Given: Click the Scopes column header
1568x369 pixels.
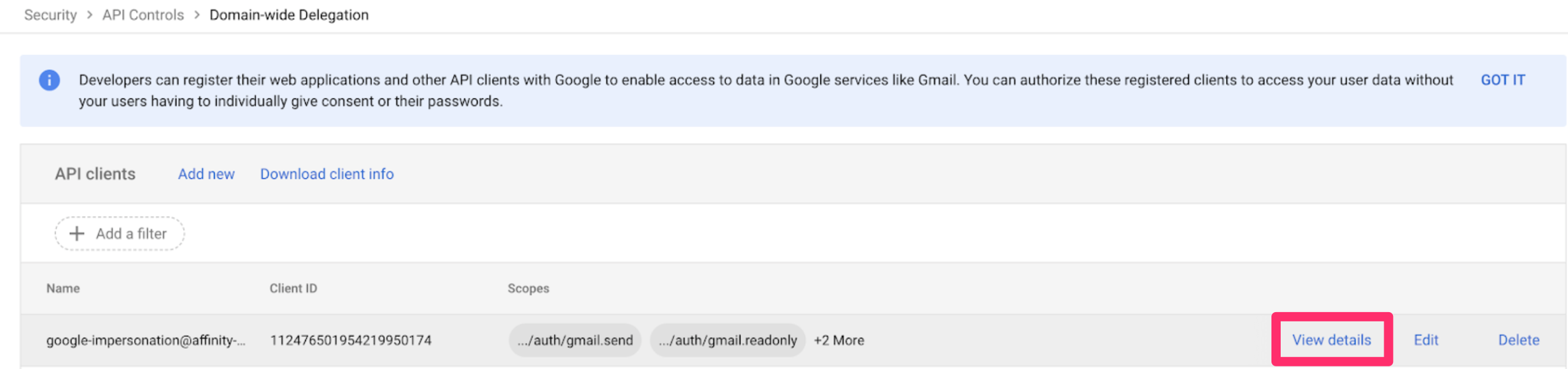Looking at the screenshot, I should point(528,288).
